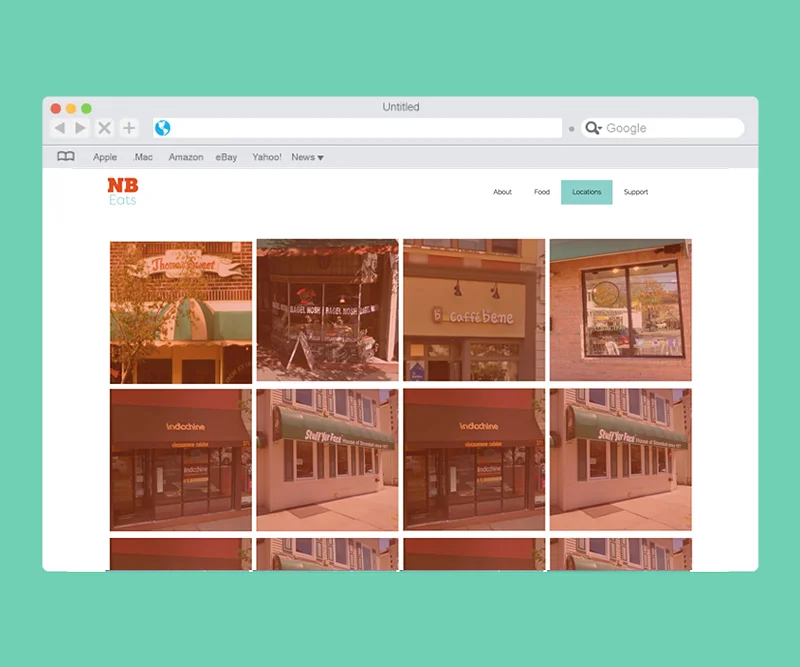The width and height of the screenshot is (800, 667).
Task: Open the Apple bookmark
Action: pos(105,157)
